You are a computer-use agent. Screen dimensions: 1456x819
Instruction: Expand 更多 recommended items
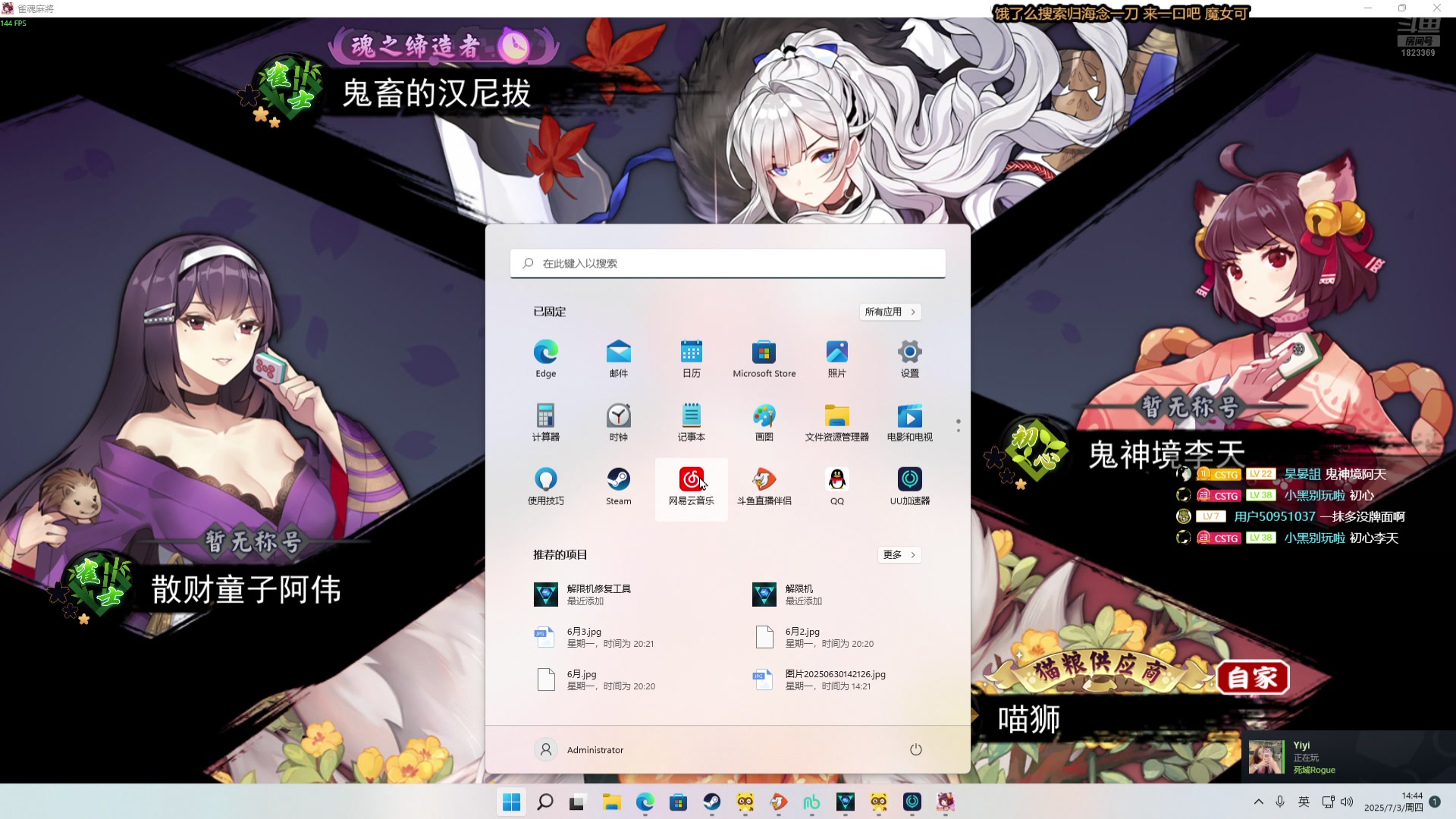point(899,554)
